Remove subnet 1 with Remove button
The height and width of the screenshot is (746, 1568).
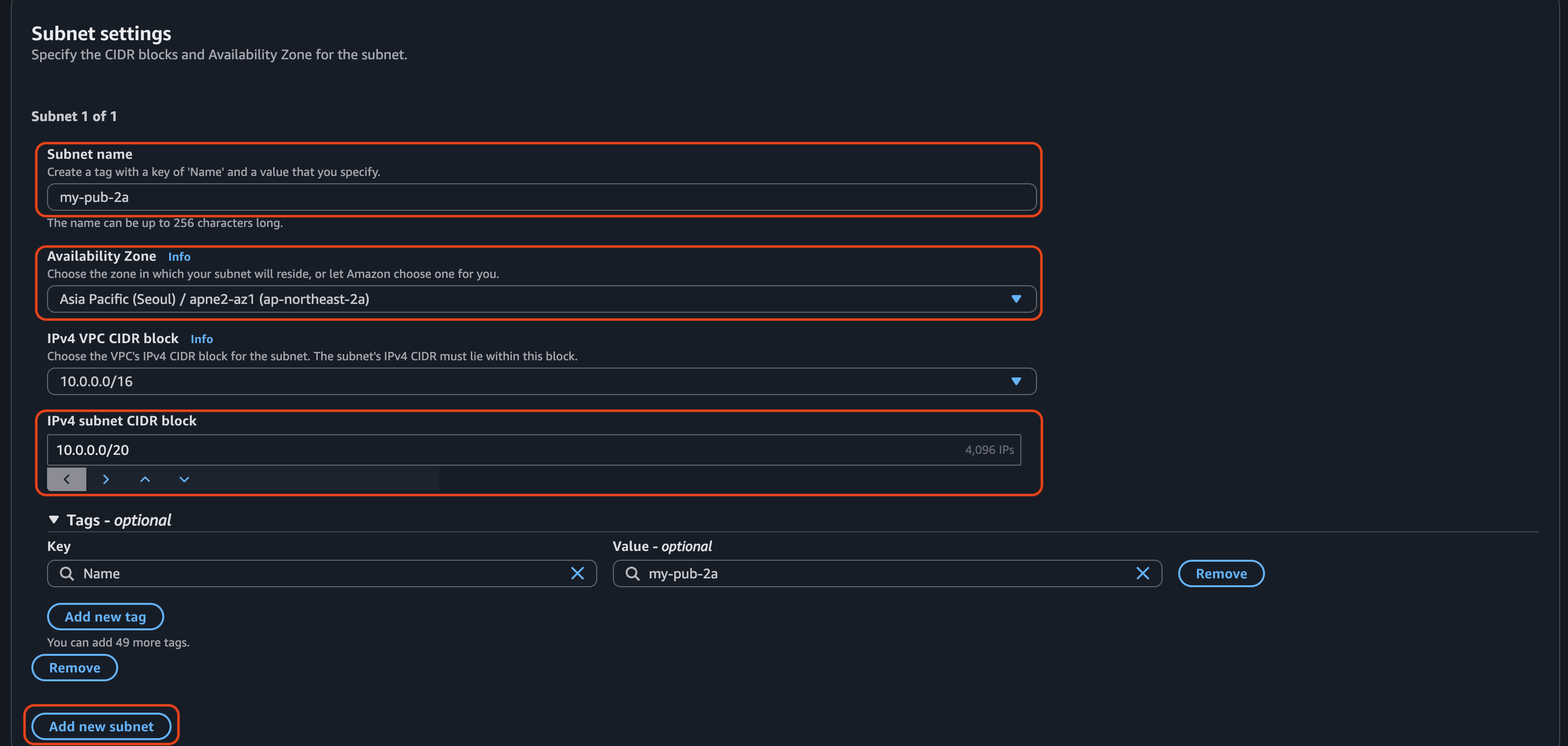74,668
